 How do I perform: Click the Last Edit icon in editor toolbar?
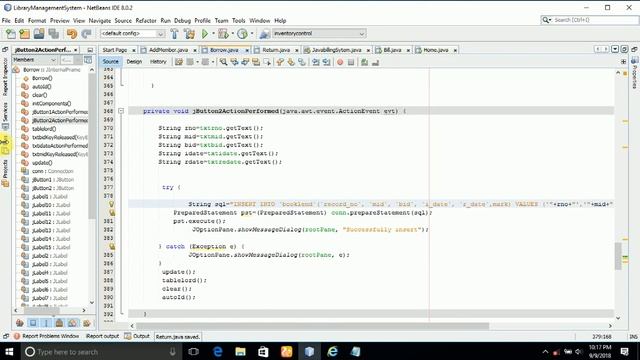pyautogui.click(x=179, y=62)
